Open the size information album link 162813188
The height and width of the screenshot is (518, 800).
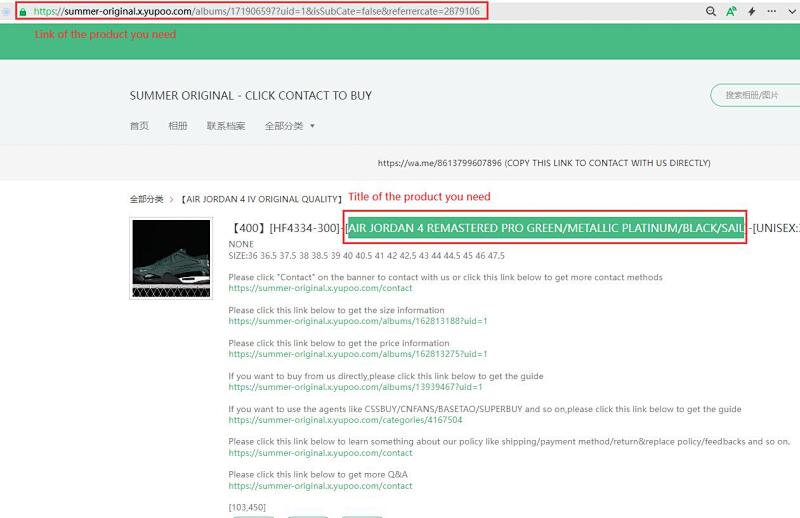358,321
